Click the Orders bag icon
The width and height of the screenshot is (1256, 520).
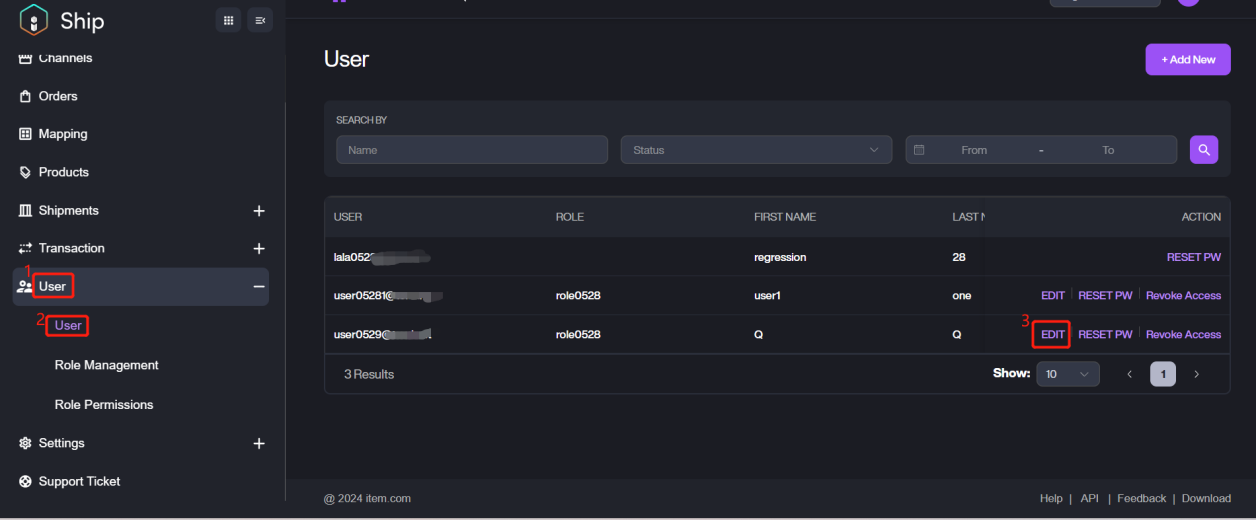(x=26, y=96)
